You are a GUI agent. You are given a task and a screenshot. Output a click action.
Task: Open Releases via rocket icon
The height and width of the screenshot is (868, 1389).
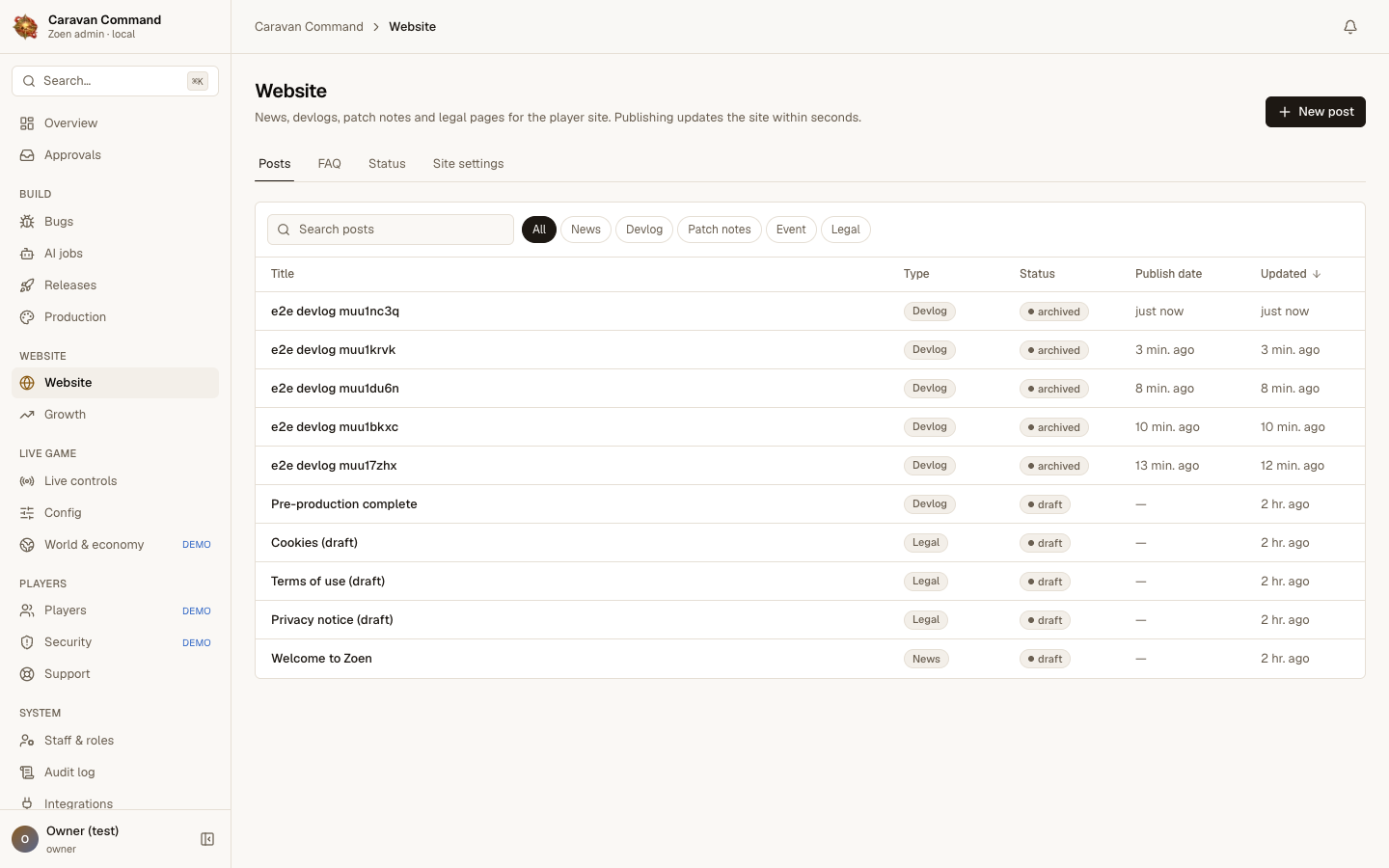click(x=27, y=285)
